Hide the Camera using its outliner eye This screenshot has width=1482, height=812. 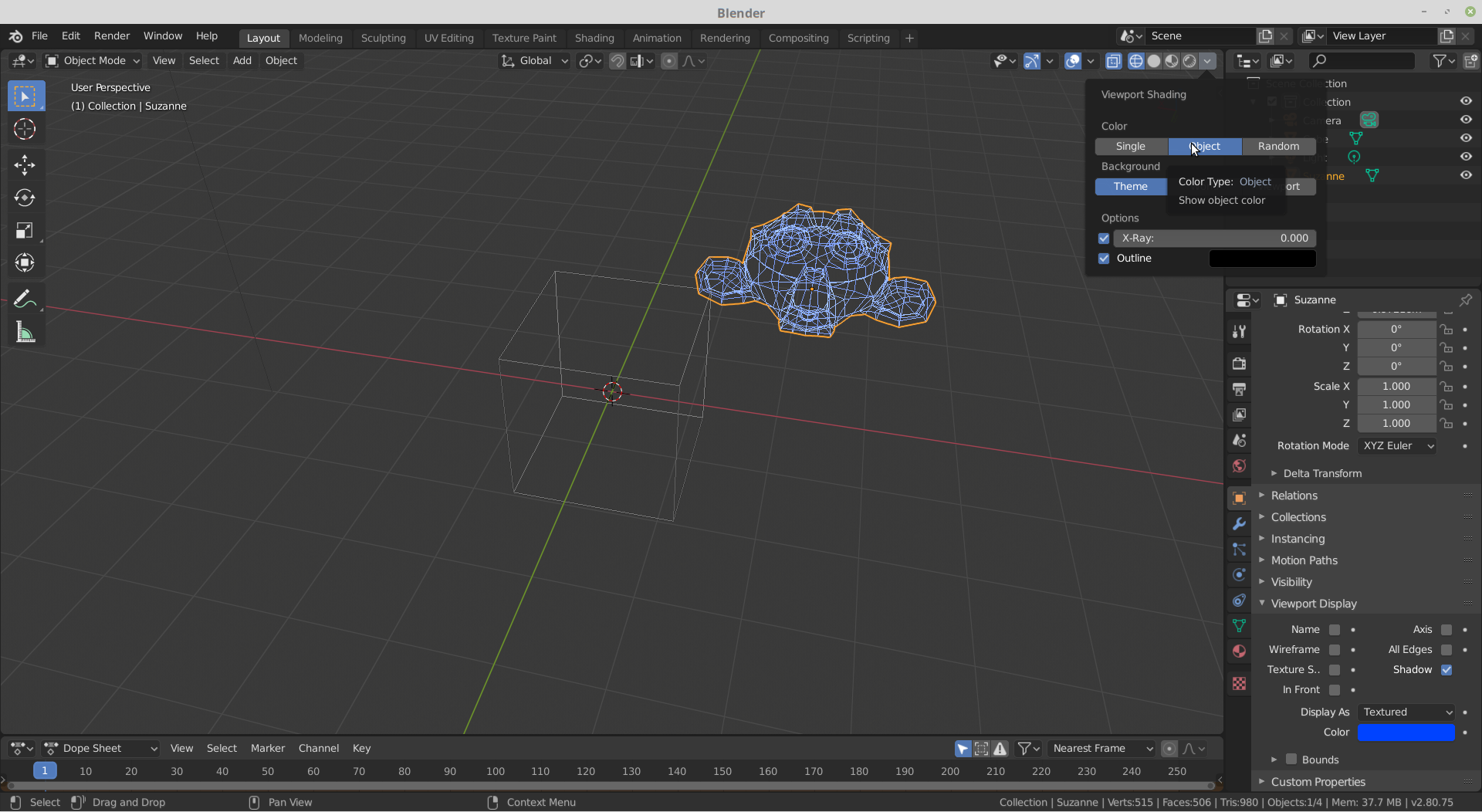[1466, 120]
